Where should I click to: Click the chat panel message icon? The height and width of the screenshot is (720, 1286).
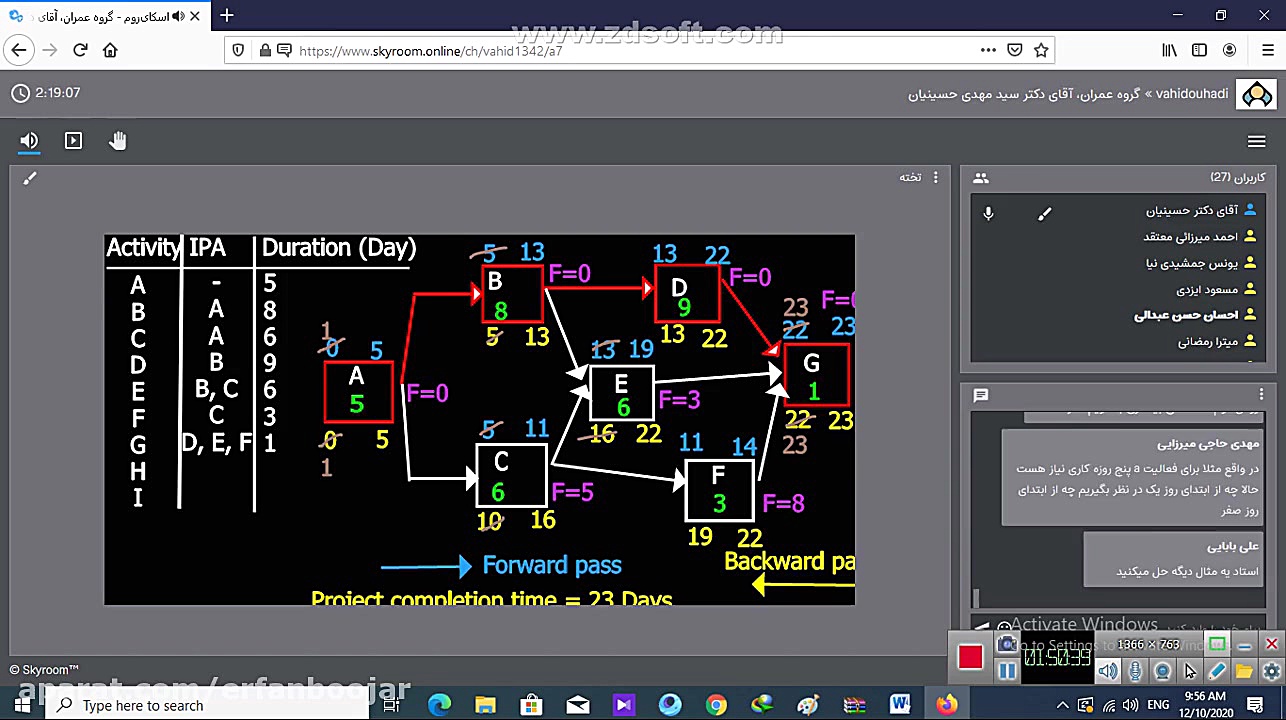980,395
